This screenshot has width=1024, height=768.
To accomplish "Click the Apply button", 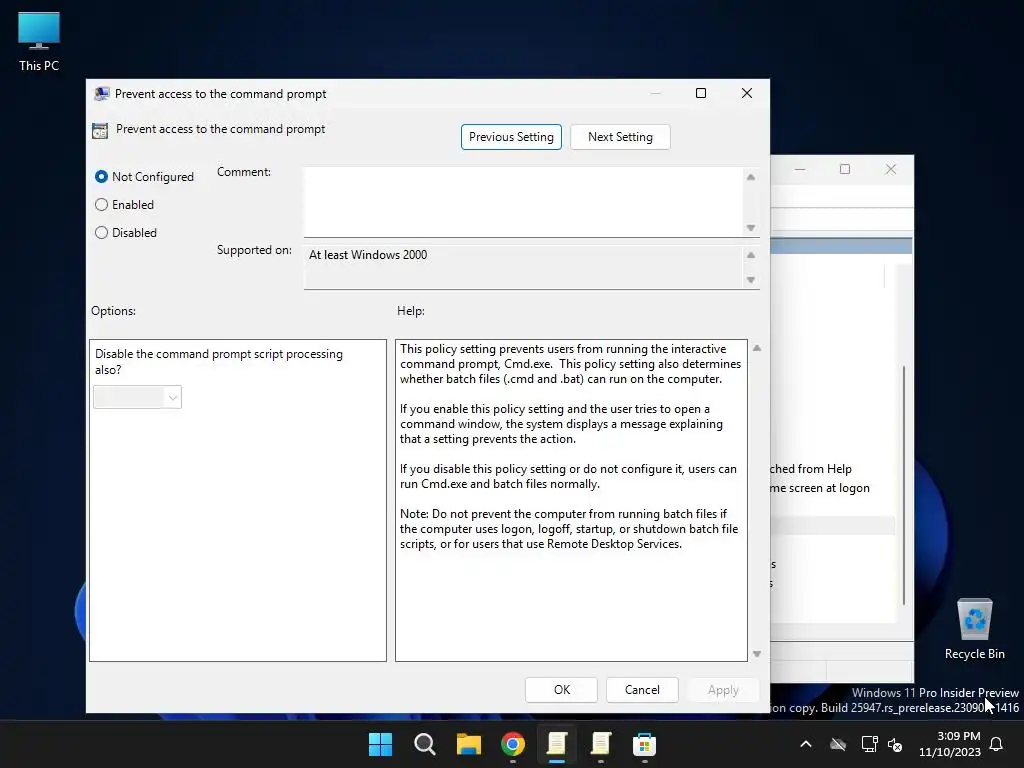I will [723, 690].
